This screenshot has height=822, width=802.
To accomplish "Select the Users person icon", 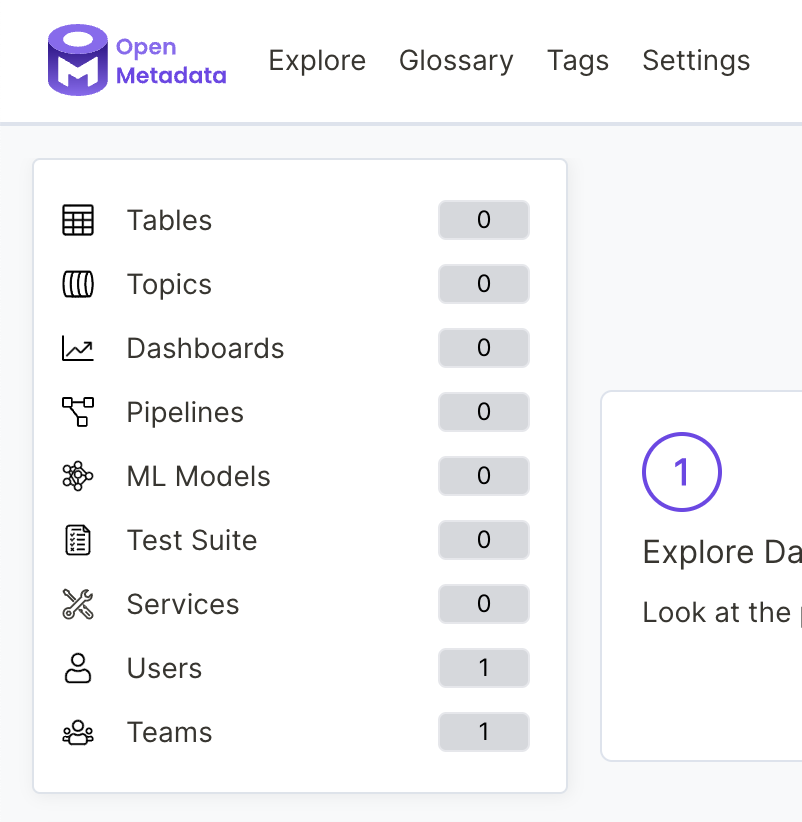I will [x=80, y=668].
